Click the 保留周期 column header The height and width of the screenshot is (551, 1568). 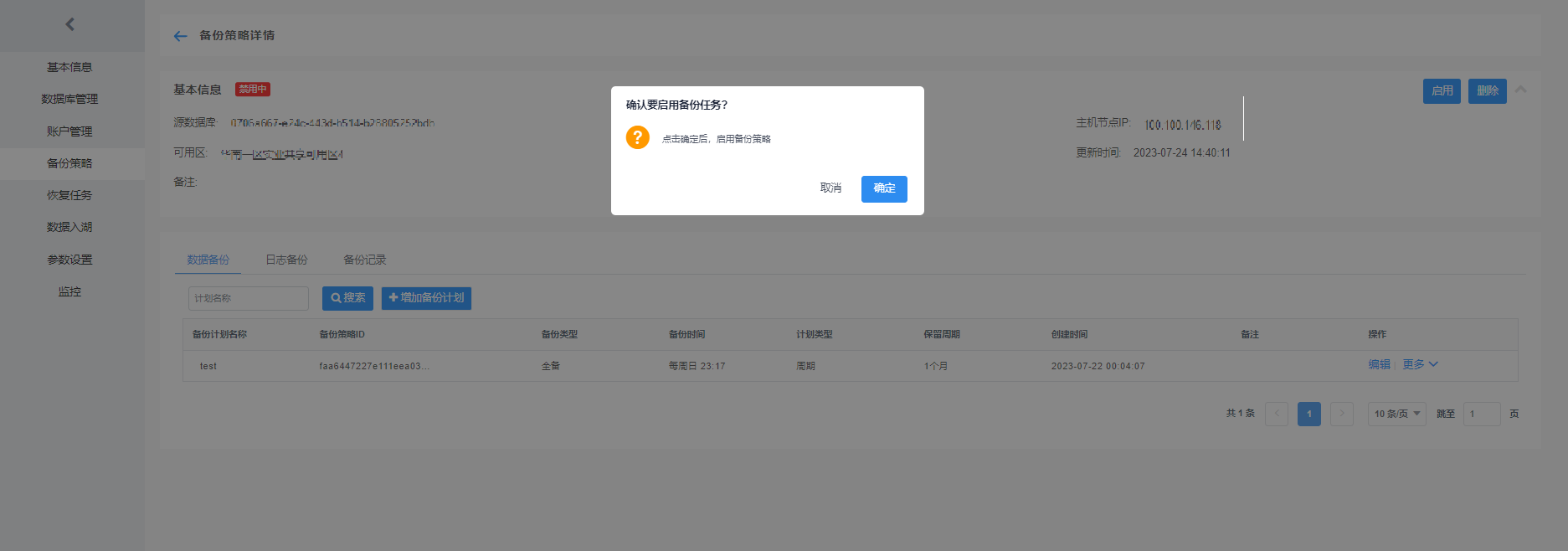942,334
